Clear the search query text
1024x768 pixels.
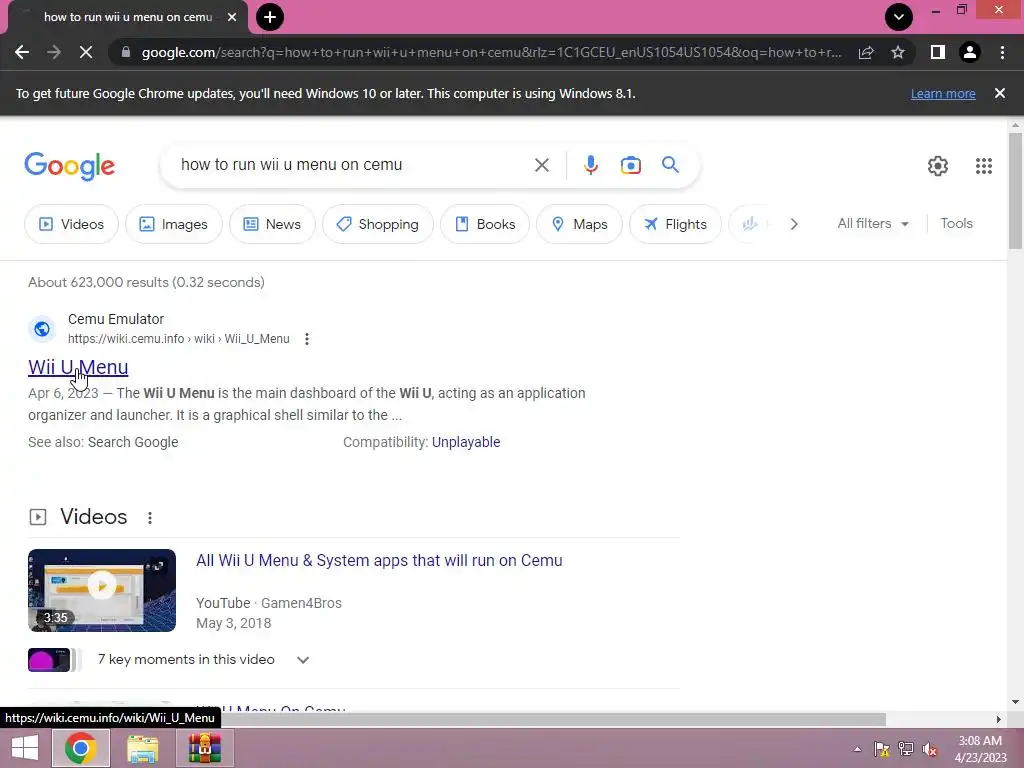[x=541, y=165]
